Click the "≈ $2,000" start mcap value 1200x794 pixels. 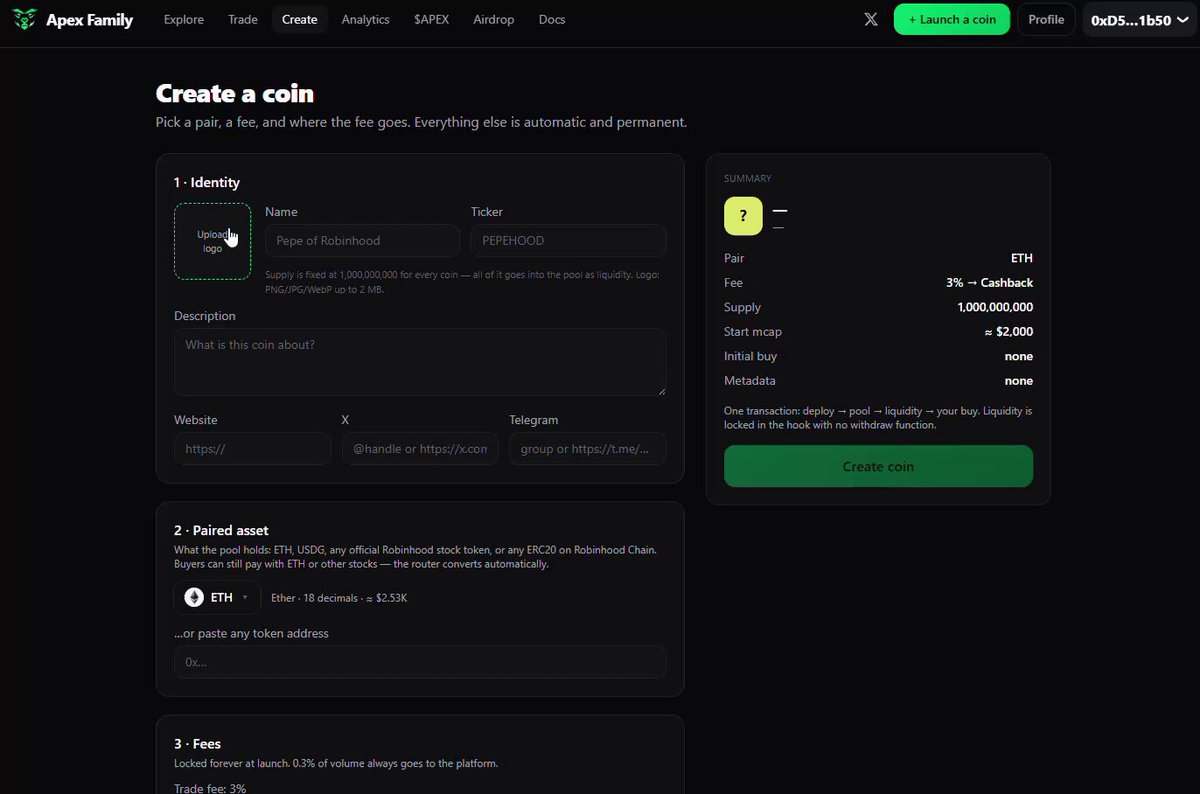1008,332
